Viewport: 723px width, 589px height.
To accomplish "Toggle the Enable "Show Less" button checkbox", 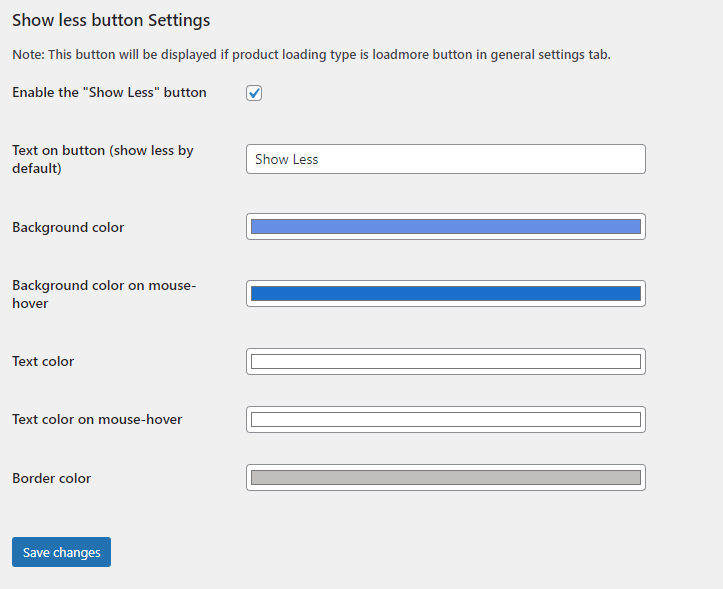I will pyautogui.click(x=254, y=93).
